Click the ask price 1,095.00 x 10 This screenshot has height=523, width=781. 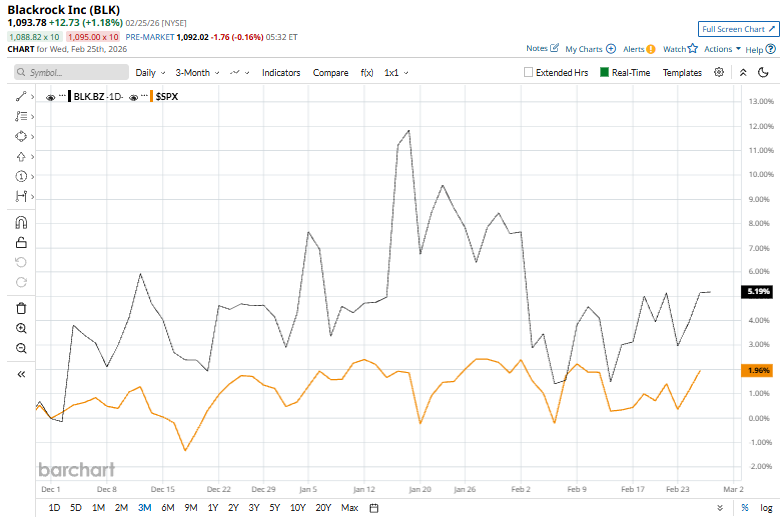93,37
